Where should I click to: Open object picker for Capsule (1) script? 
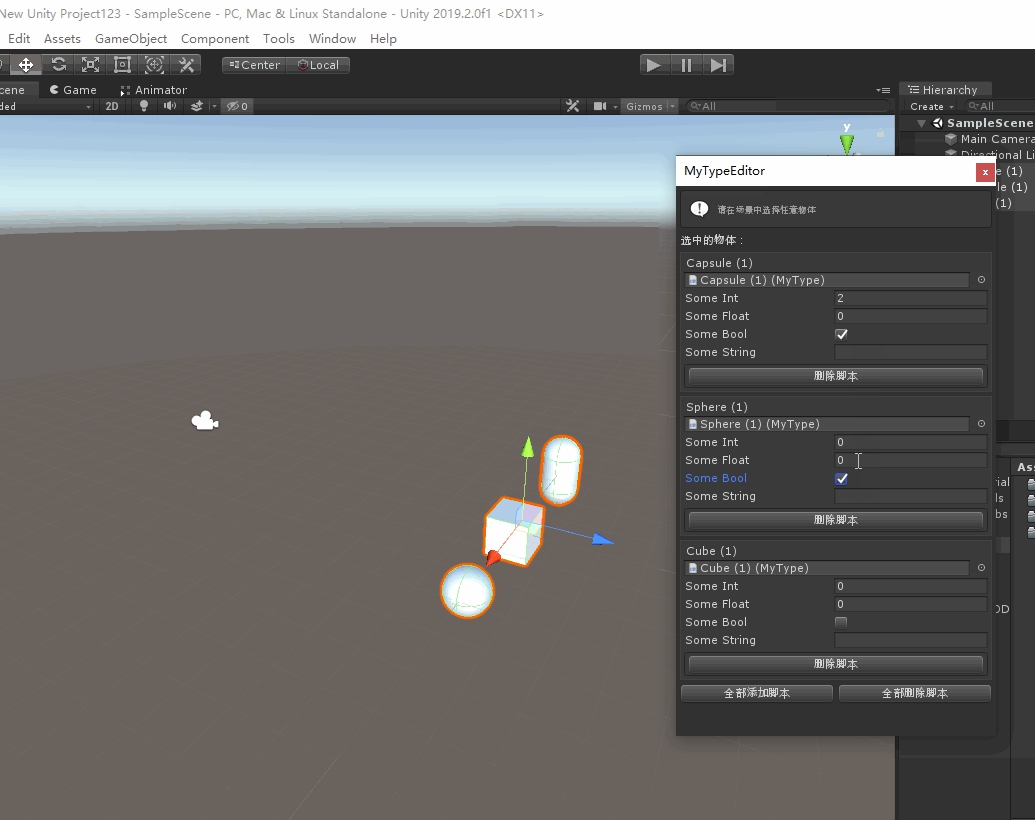click(x=981, y=280)
